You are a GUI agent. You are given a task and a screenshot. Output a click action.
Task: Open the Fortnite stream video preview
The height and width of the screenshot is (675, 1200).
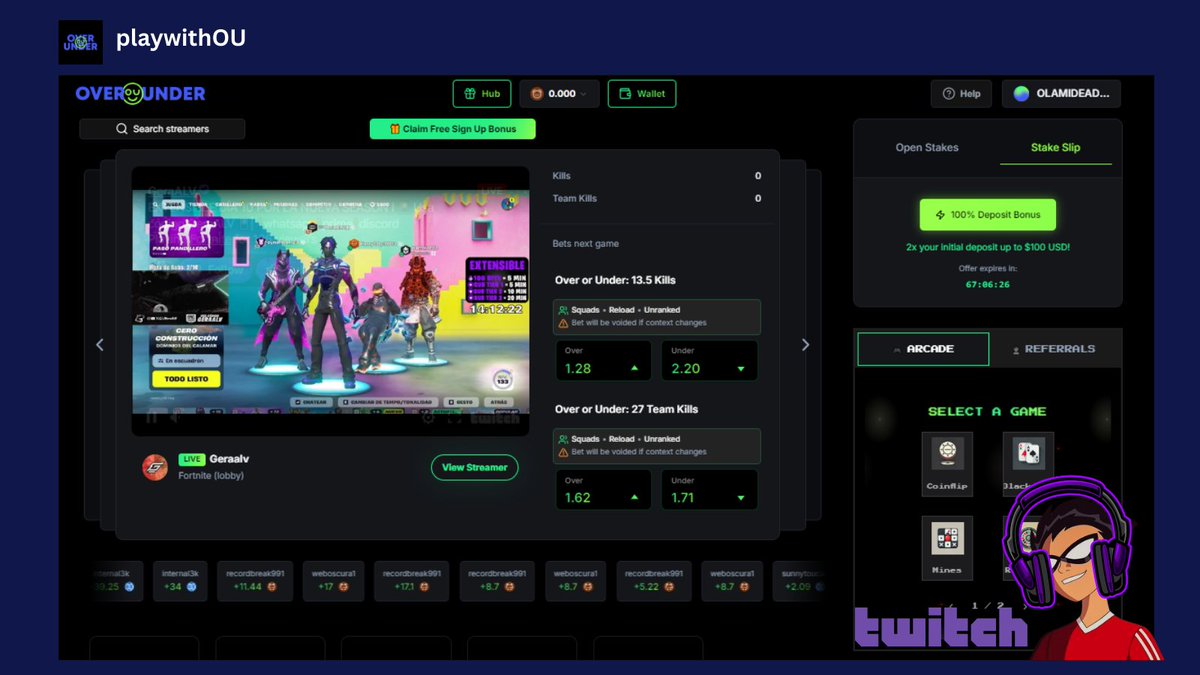pyautogui.click(x=331, y=300)
